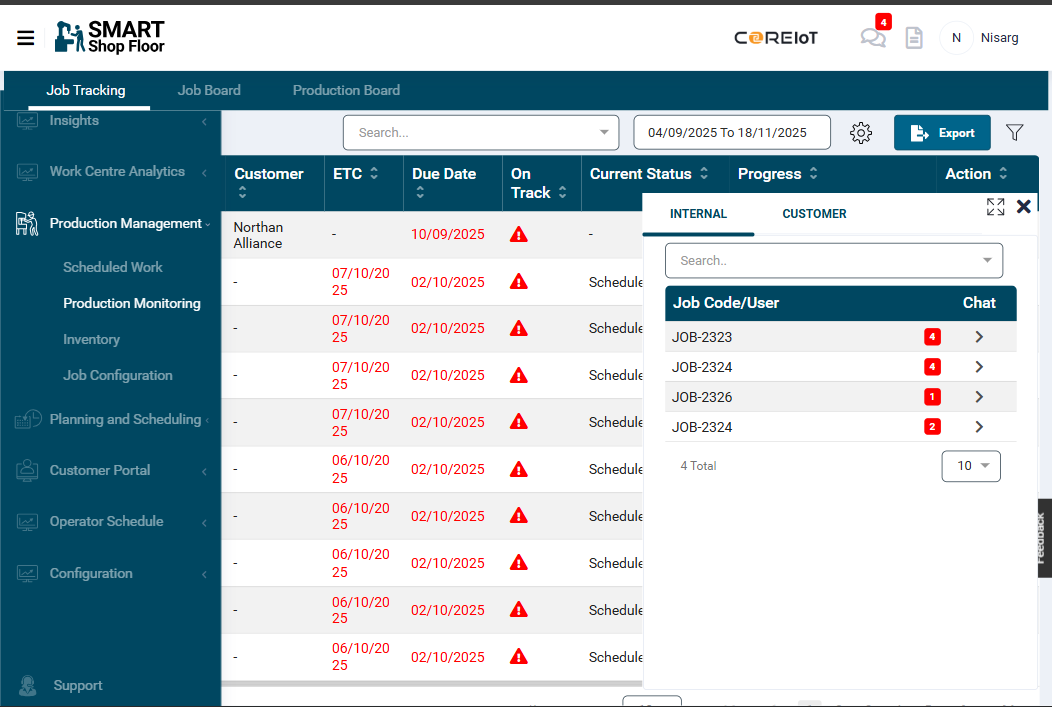Open Scheduled Work in sidebar
Viewport: 1052px width, 707px height.
point(113,267)
